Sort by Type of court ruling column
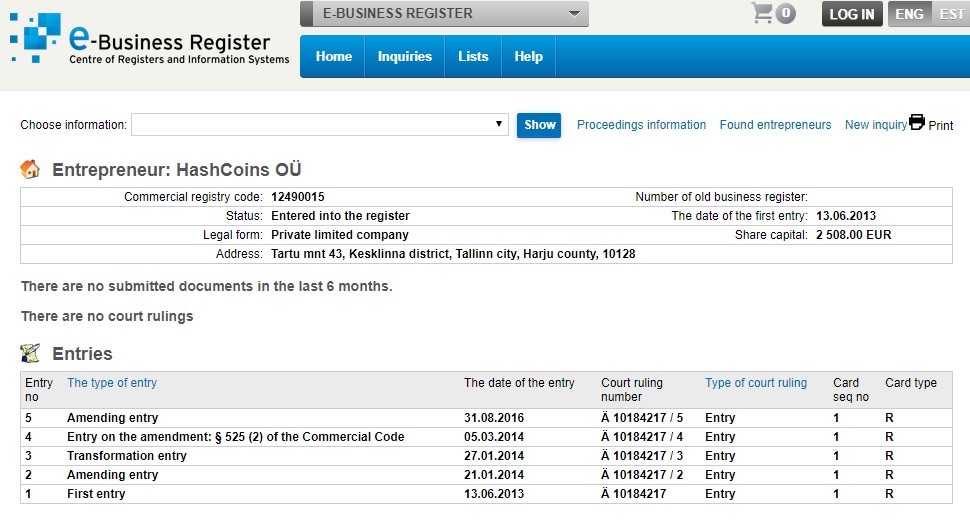Screen dimensions: 970x521 click(756, 382)
